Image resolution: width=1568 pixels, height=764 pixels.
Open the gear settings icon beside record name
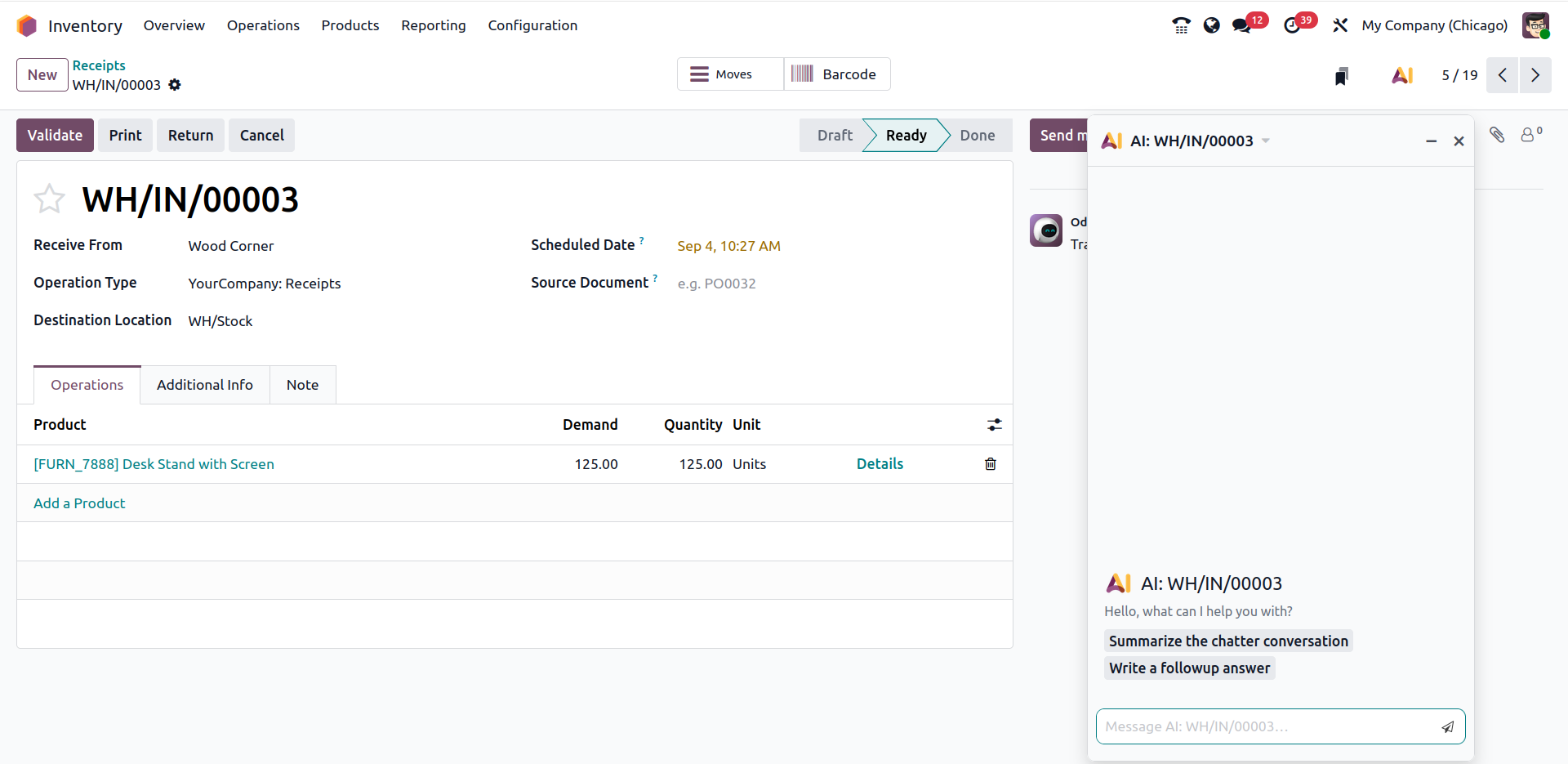[175, 85]
